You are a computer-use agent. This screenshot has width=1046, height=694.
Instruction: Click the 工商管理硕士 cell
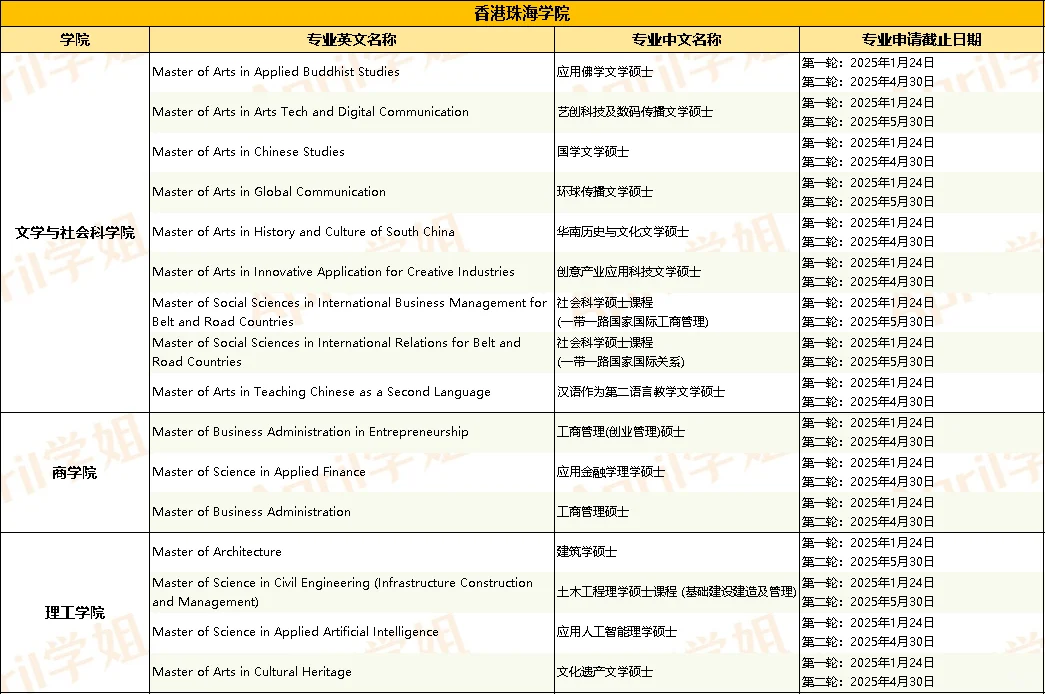pos(676,512)
